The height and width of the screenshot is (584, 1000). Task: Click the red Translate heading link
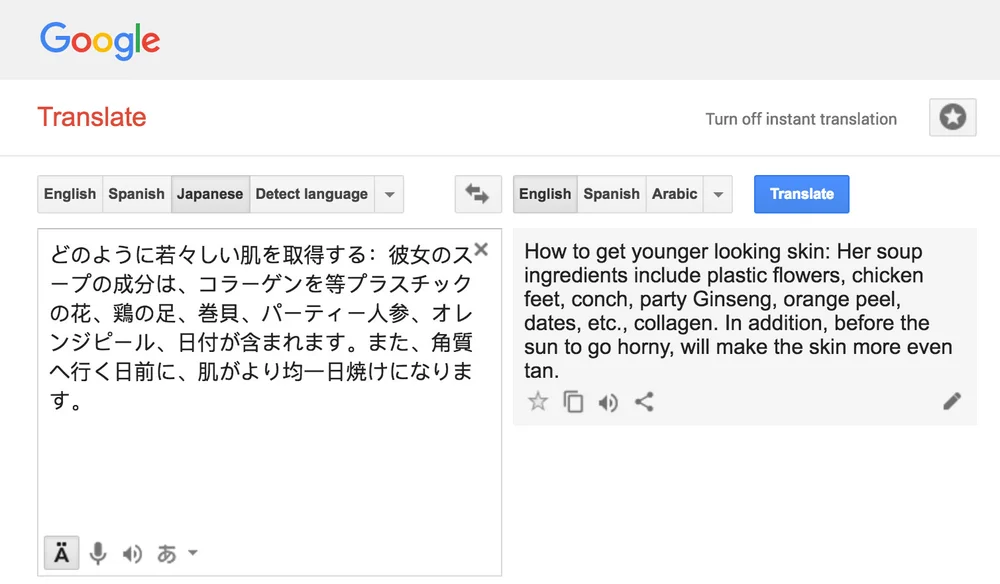92,117
